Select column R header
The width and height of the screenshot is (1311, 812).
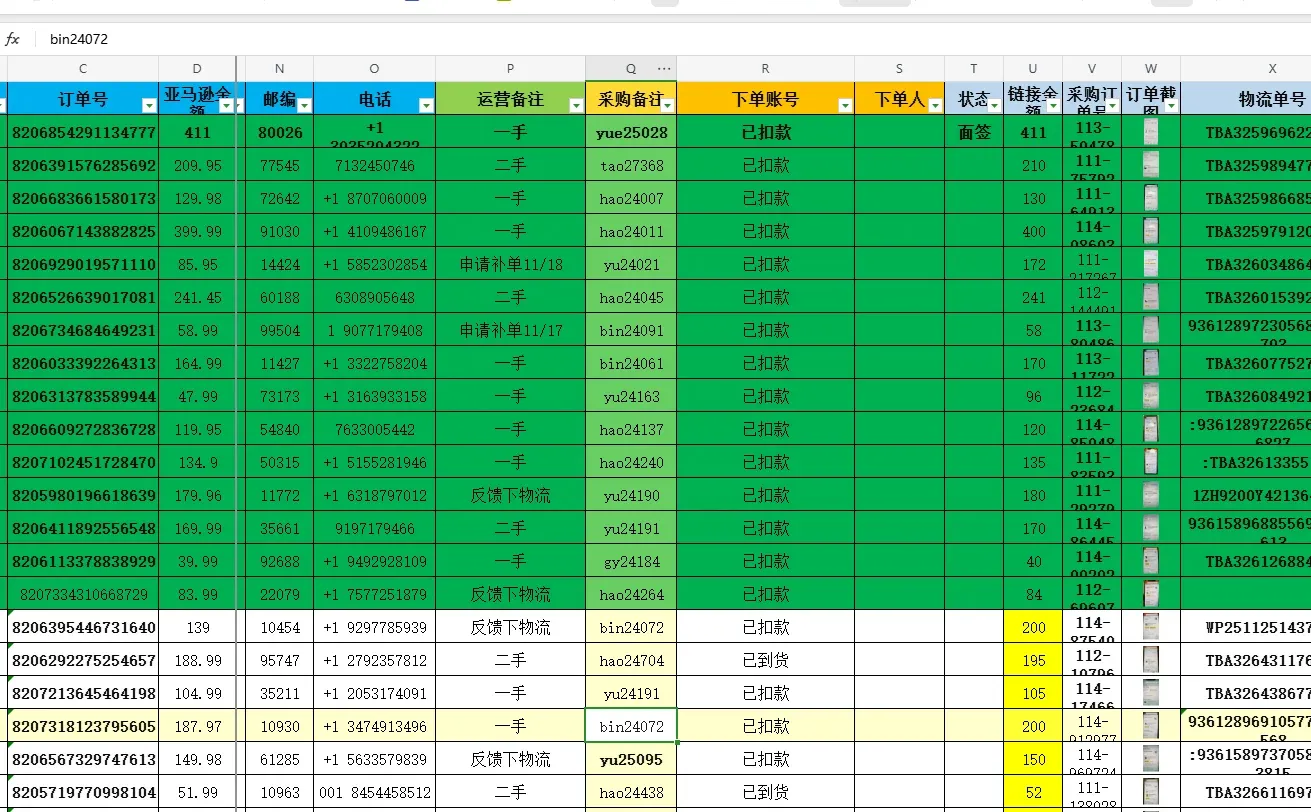pos(765,68)
